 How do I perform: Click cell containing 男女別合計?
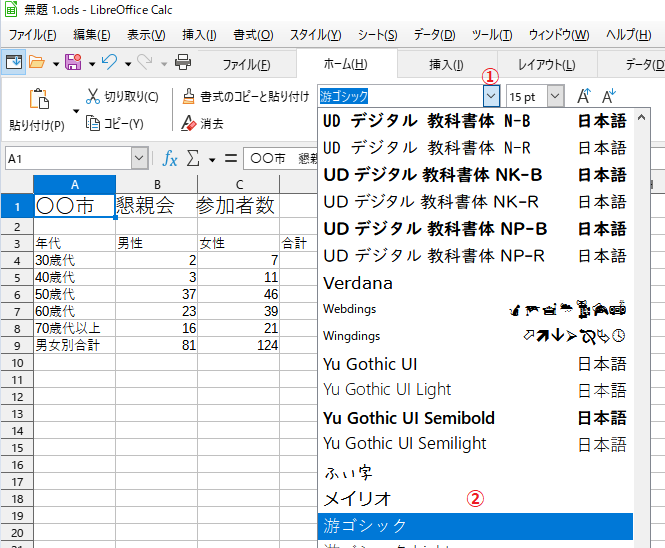[x=74, y=345]
